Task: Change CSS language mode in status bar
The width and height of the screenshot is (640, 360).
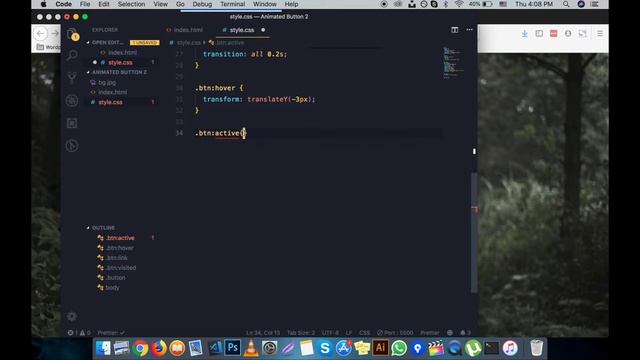Action: click(x=364, y=333)
